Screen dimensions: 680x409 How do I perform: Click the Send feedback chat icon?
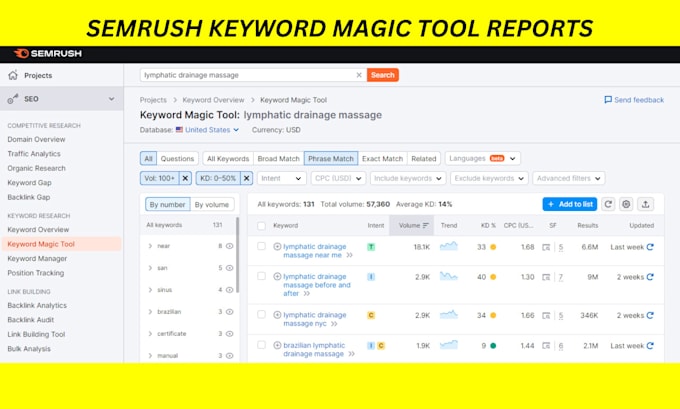(x=608, y=100)
